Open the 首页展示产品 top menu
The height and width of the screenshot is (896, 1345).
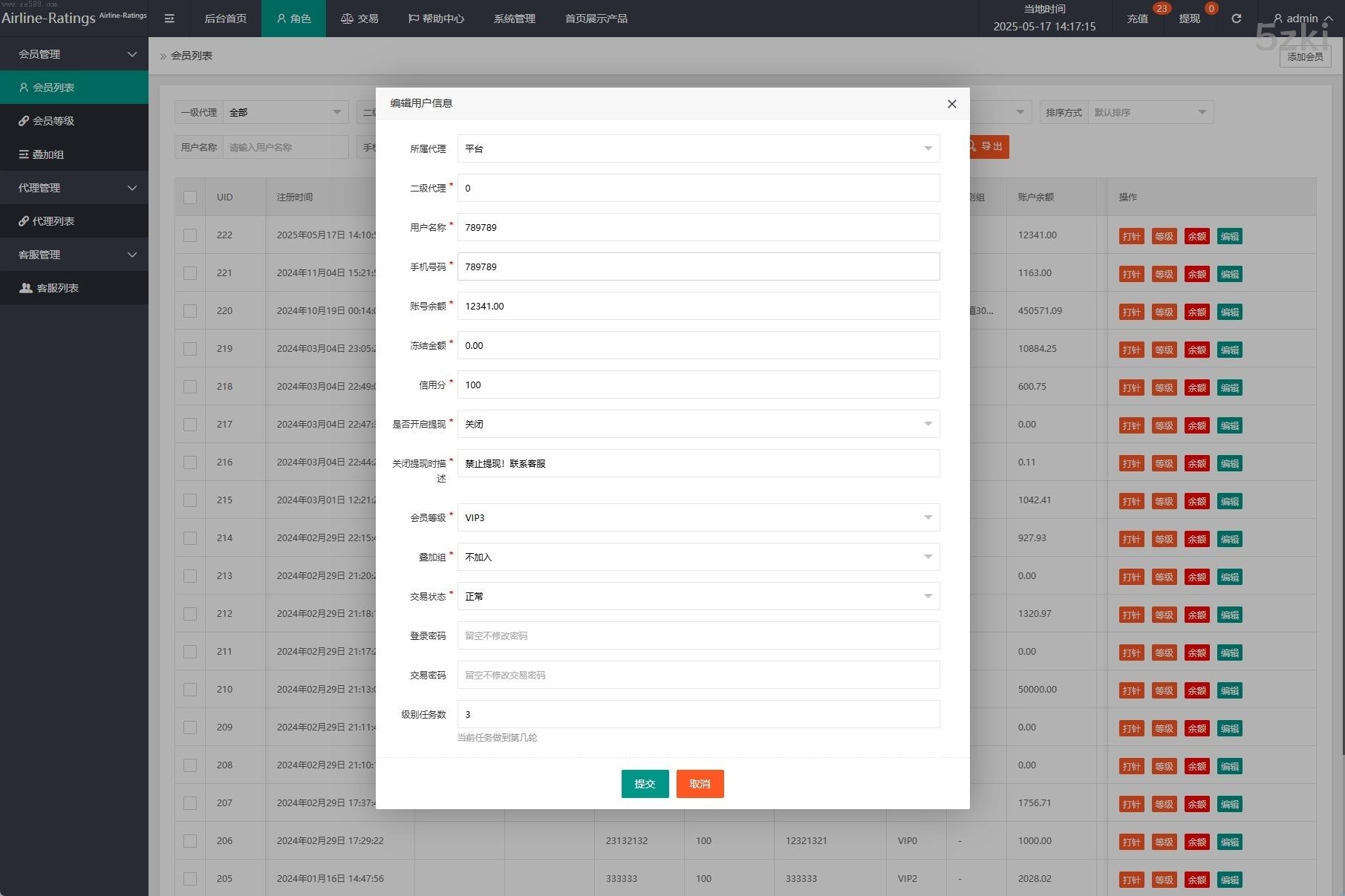(596, 19)
